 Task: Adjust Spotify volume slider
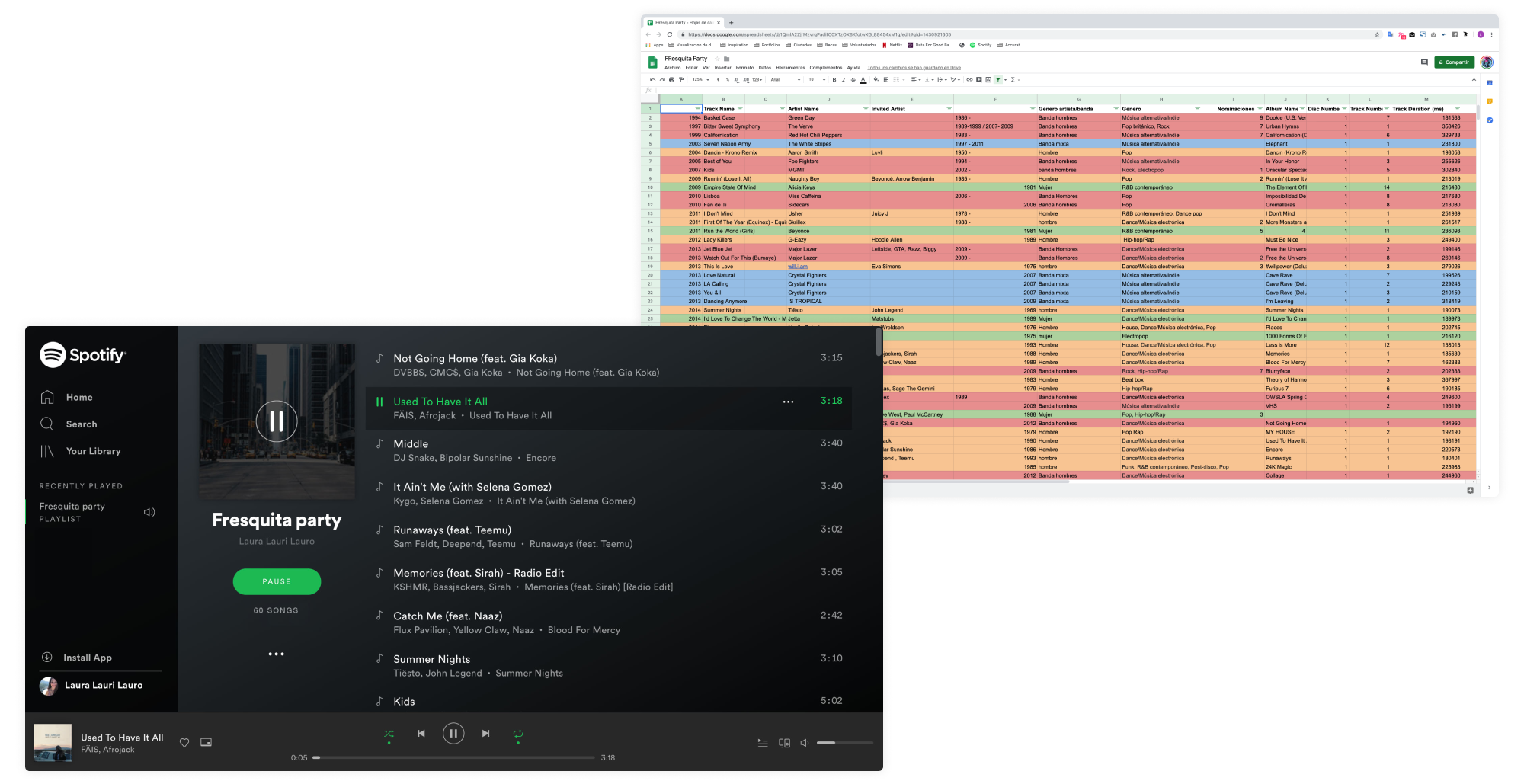[x=845, y=742]
